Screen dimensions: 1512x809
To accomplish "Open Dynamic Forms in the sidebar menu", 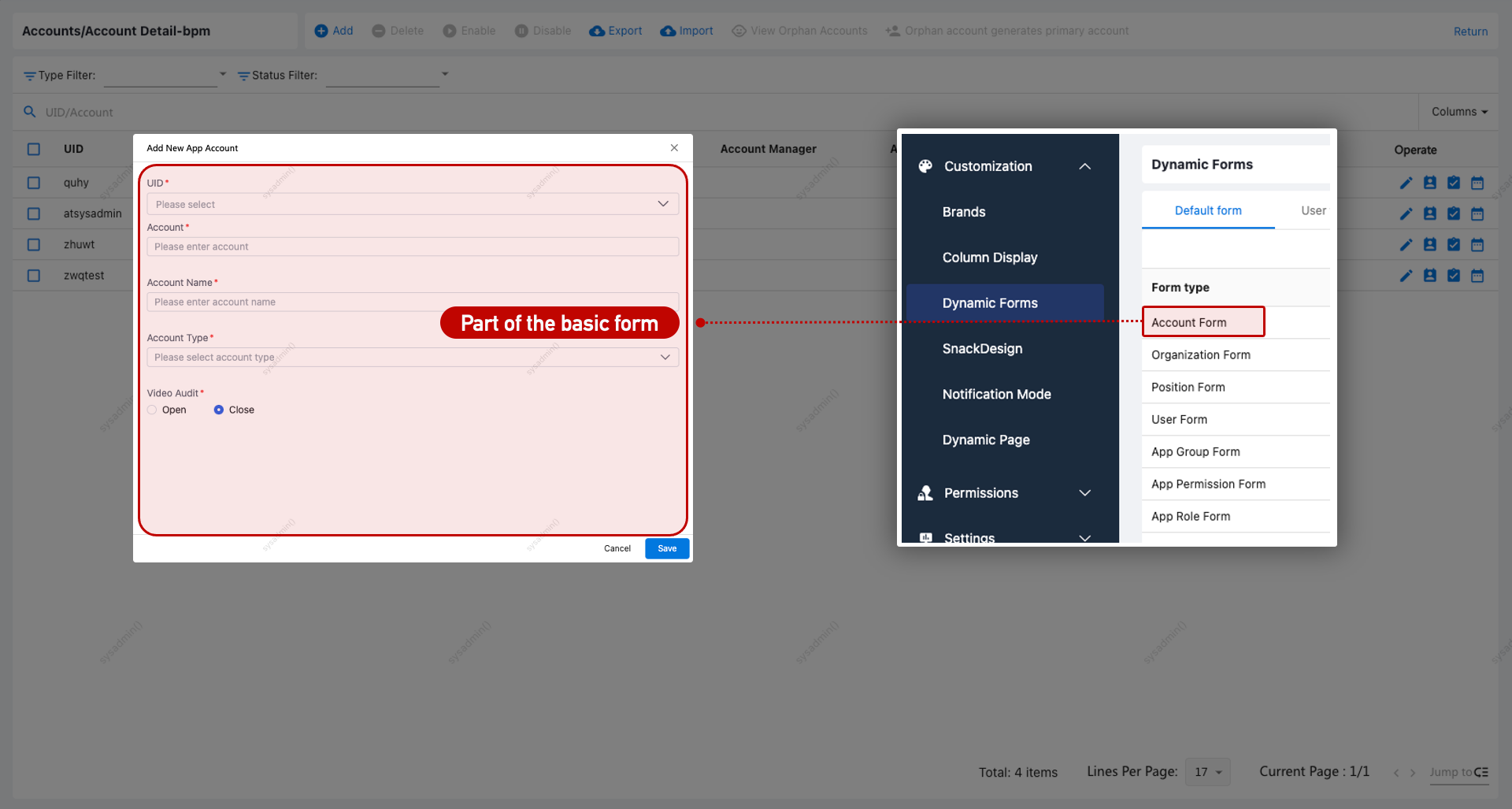I will (x=989, y=303).
